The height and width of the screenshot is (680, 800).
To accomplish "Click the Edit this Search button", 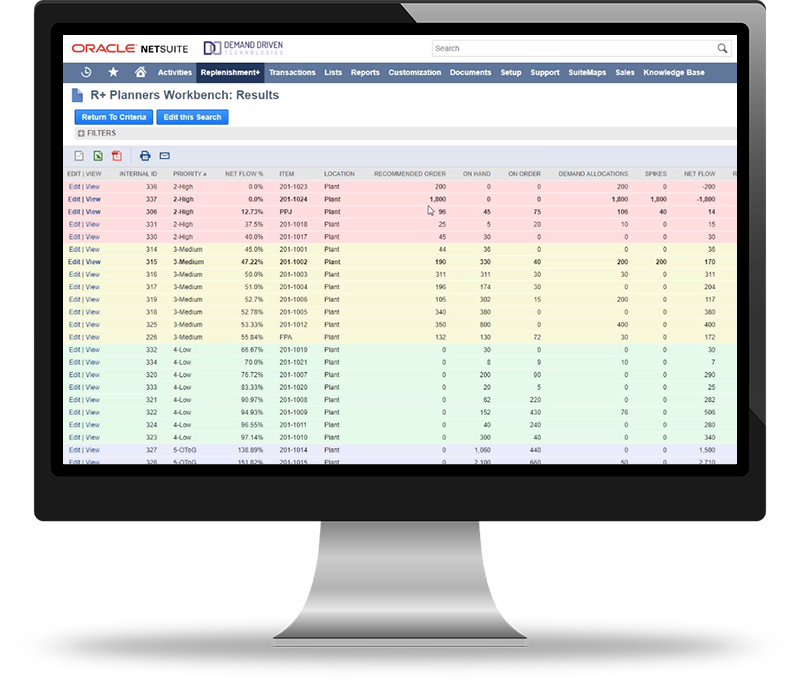I will pyautogui.click(x=192, y=117).
